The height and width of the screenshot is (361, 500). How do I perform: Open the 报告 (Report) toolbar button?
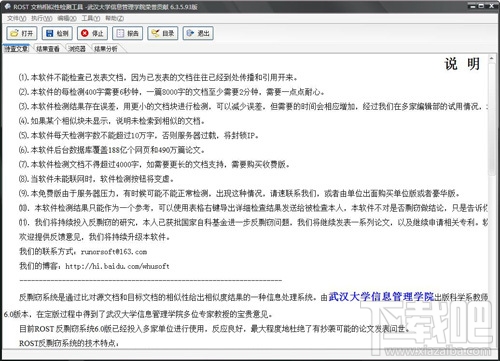[x=128, y=33]
